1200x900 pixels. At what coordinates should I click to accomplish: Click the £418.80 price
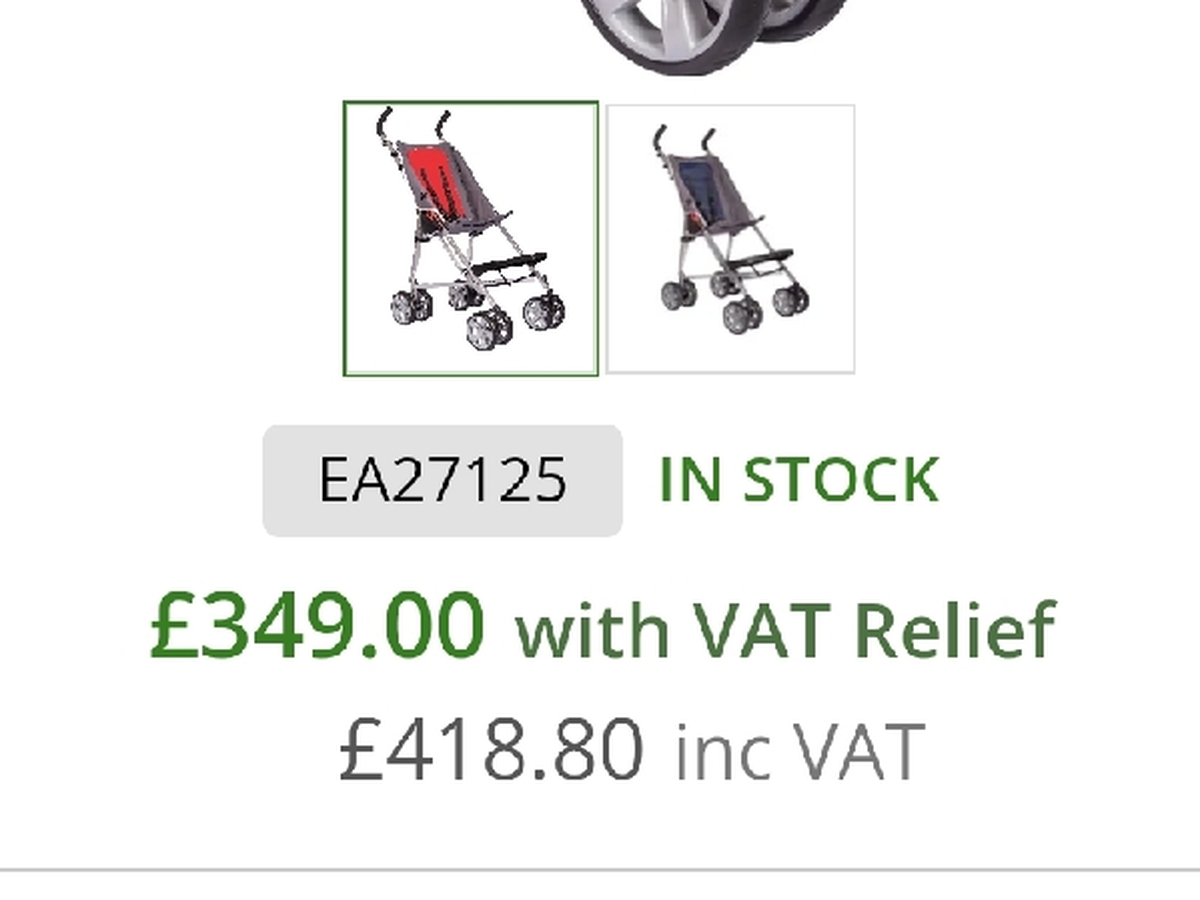click(x=491, y=750)
